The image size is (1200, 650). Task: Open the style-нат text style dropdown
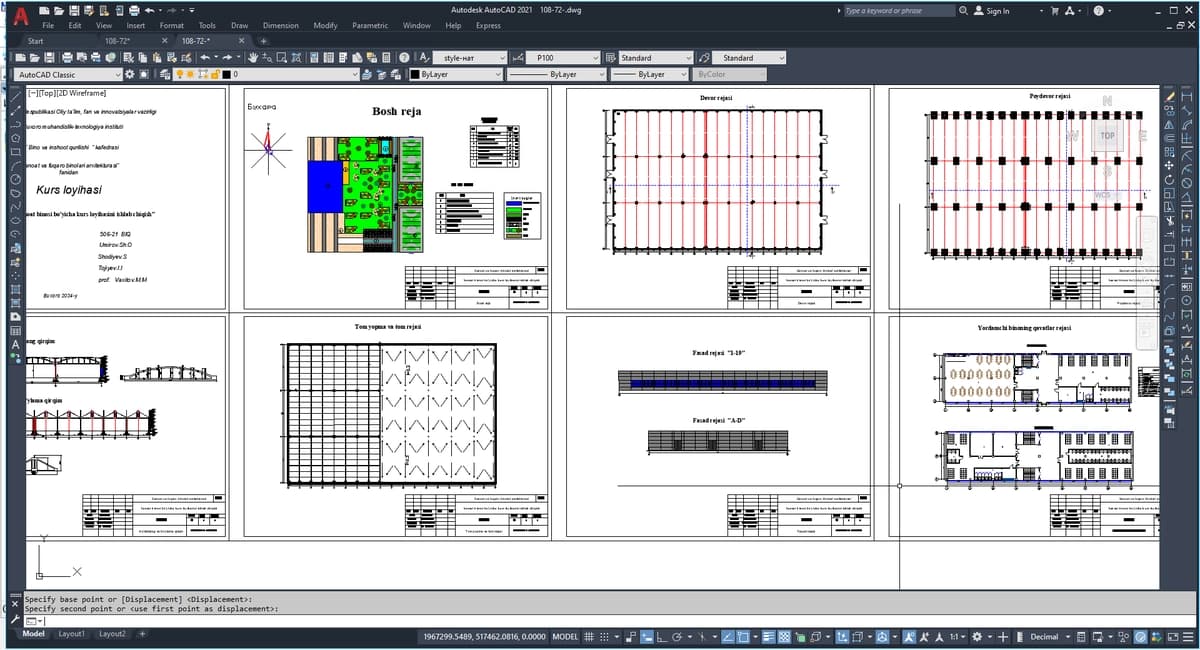coord(472,58)
